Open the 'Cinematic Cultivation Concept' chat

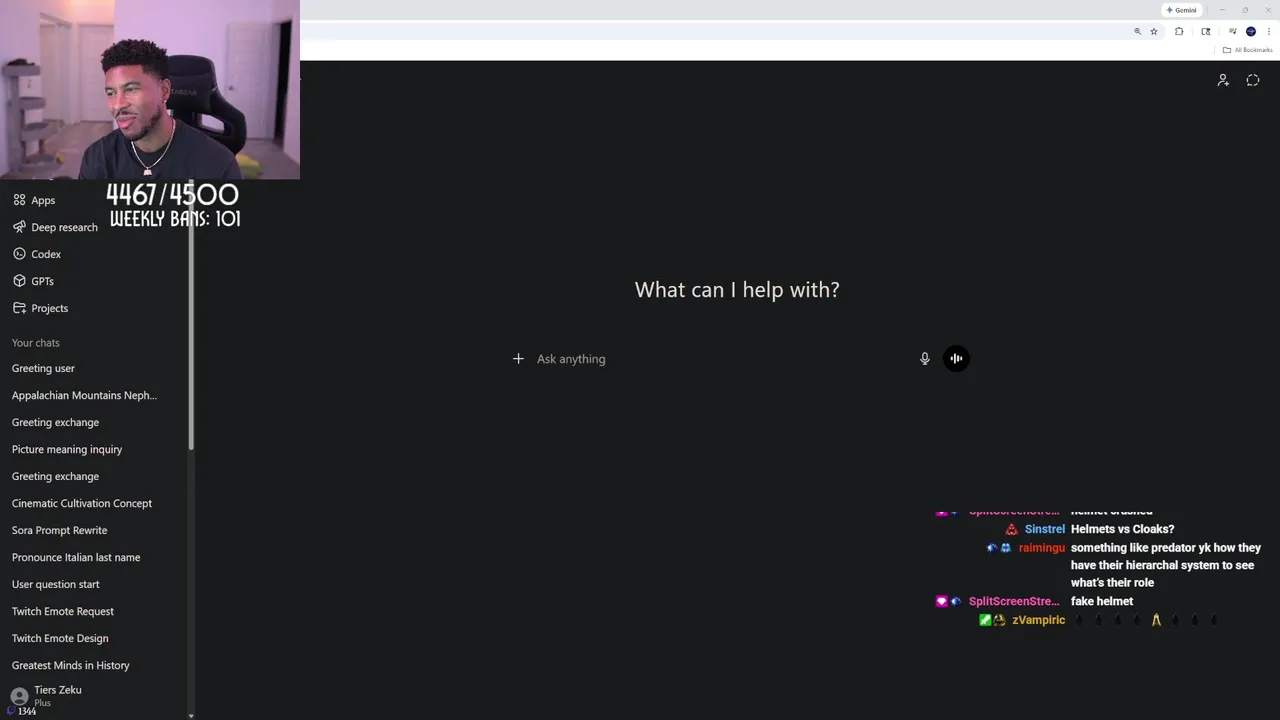click(x=82, y=503)
